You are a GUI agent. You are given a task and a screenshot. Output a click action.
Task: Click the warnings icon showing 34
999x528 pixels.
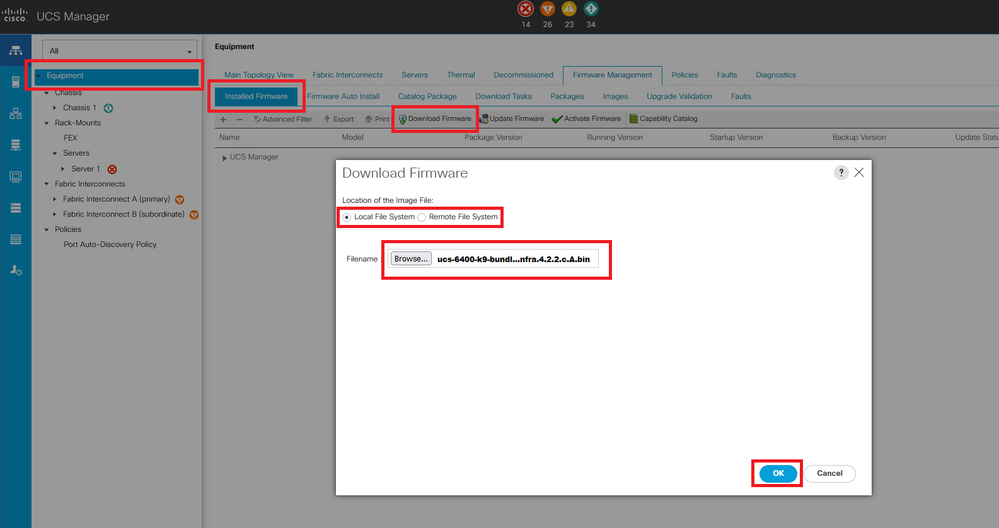591,9
